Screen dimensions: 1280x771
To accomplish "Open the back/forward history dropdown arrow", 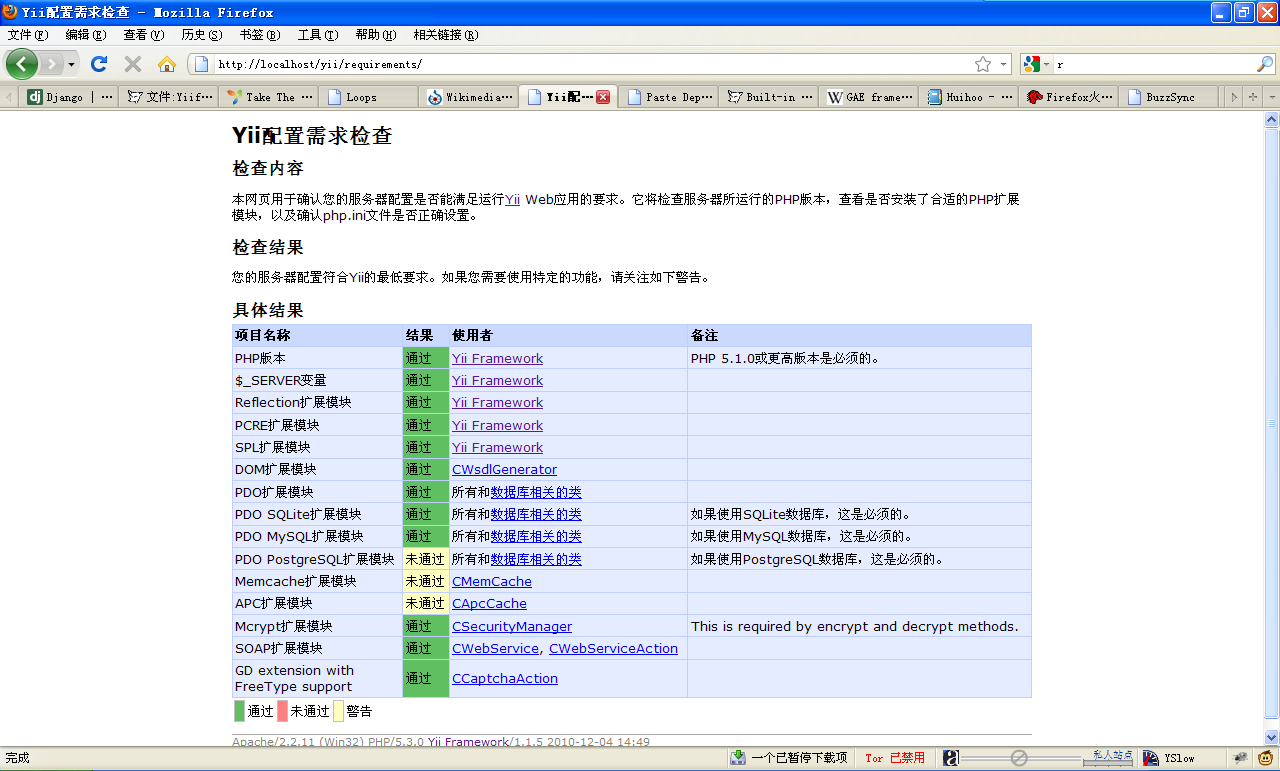I will tap(71, 64).
